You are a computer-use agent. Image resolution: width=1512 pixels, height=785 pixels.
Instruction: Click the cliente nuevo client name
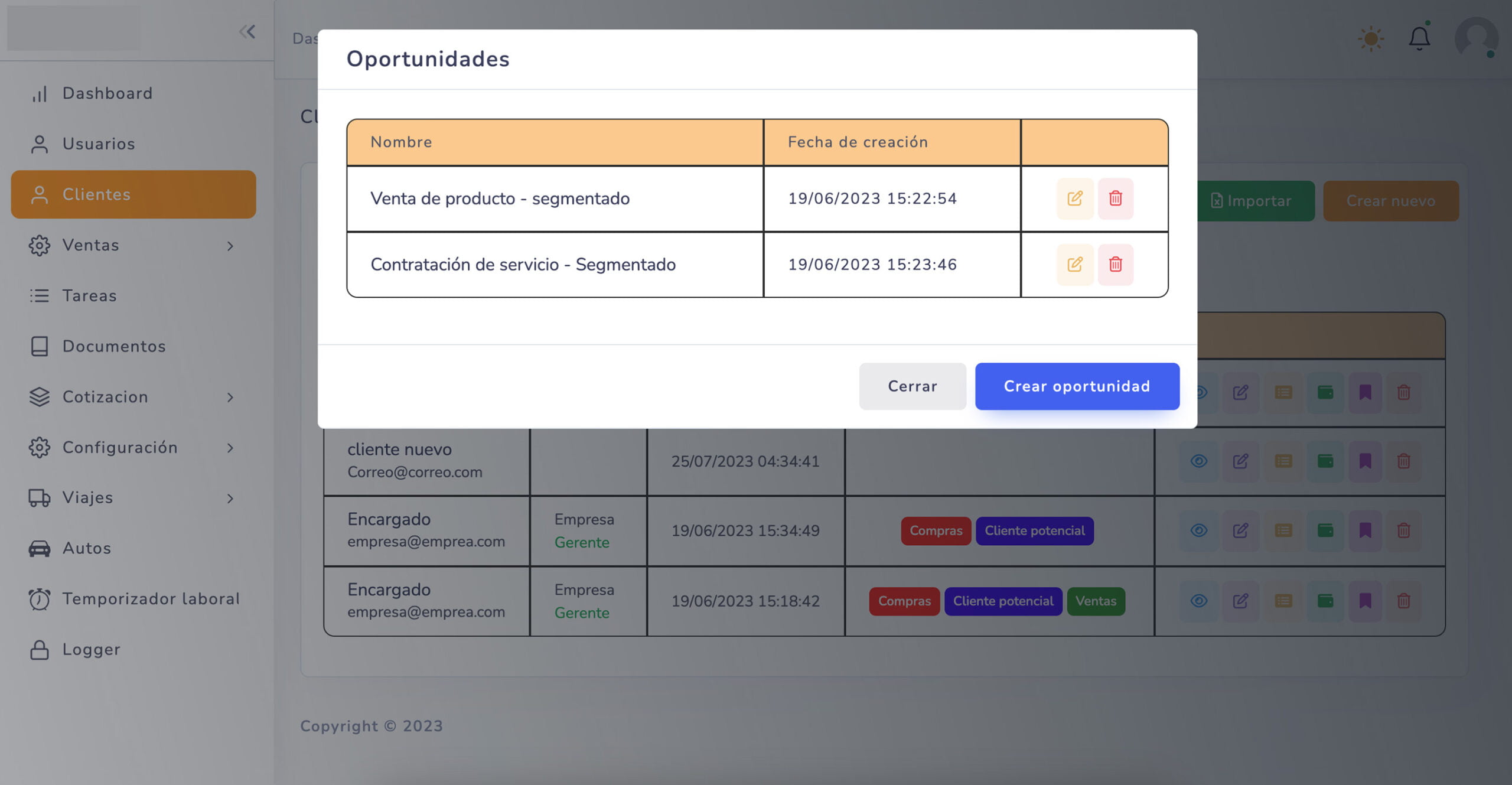pos(399,449)
